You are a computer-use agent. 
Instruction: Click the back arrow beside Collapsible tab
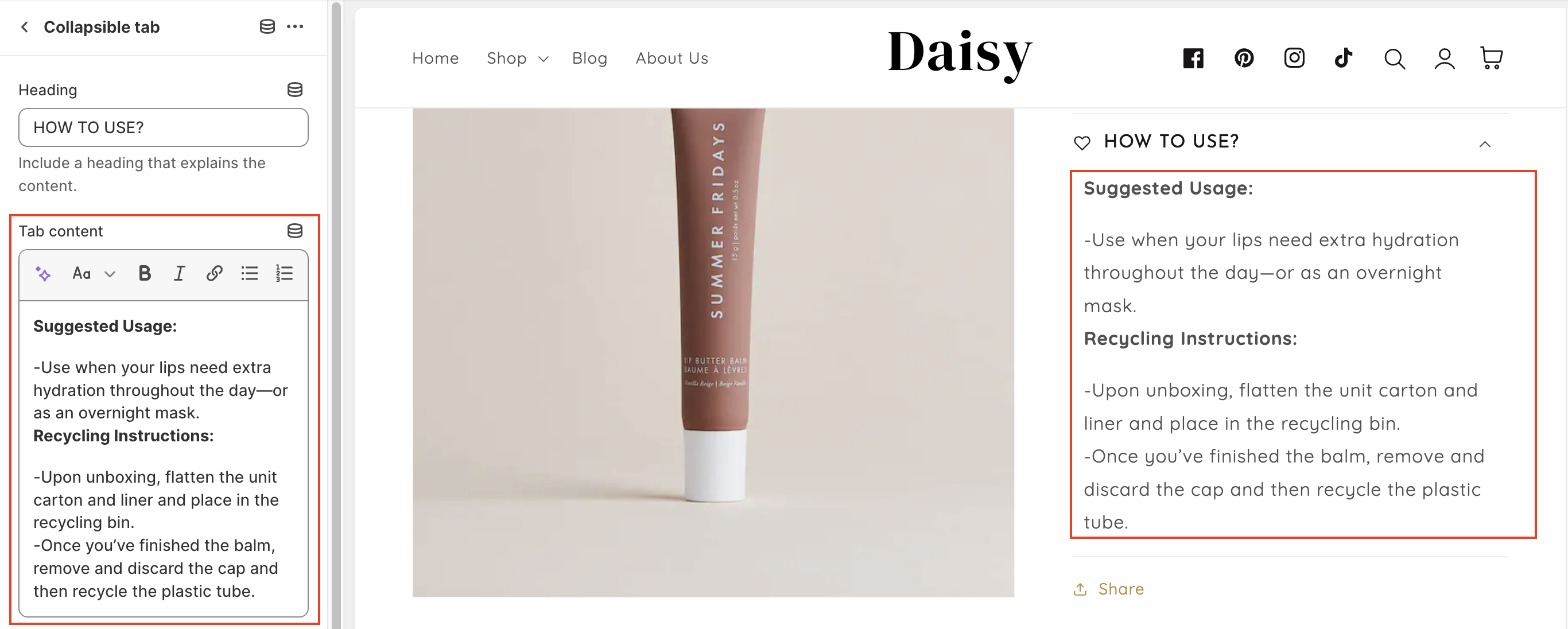pos(24,27)
